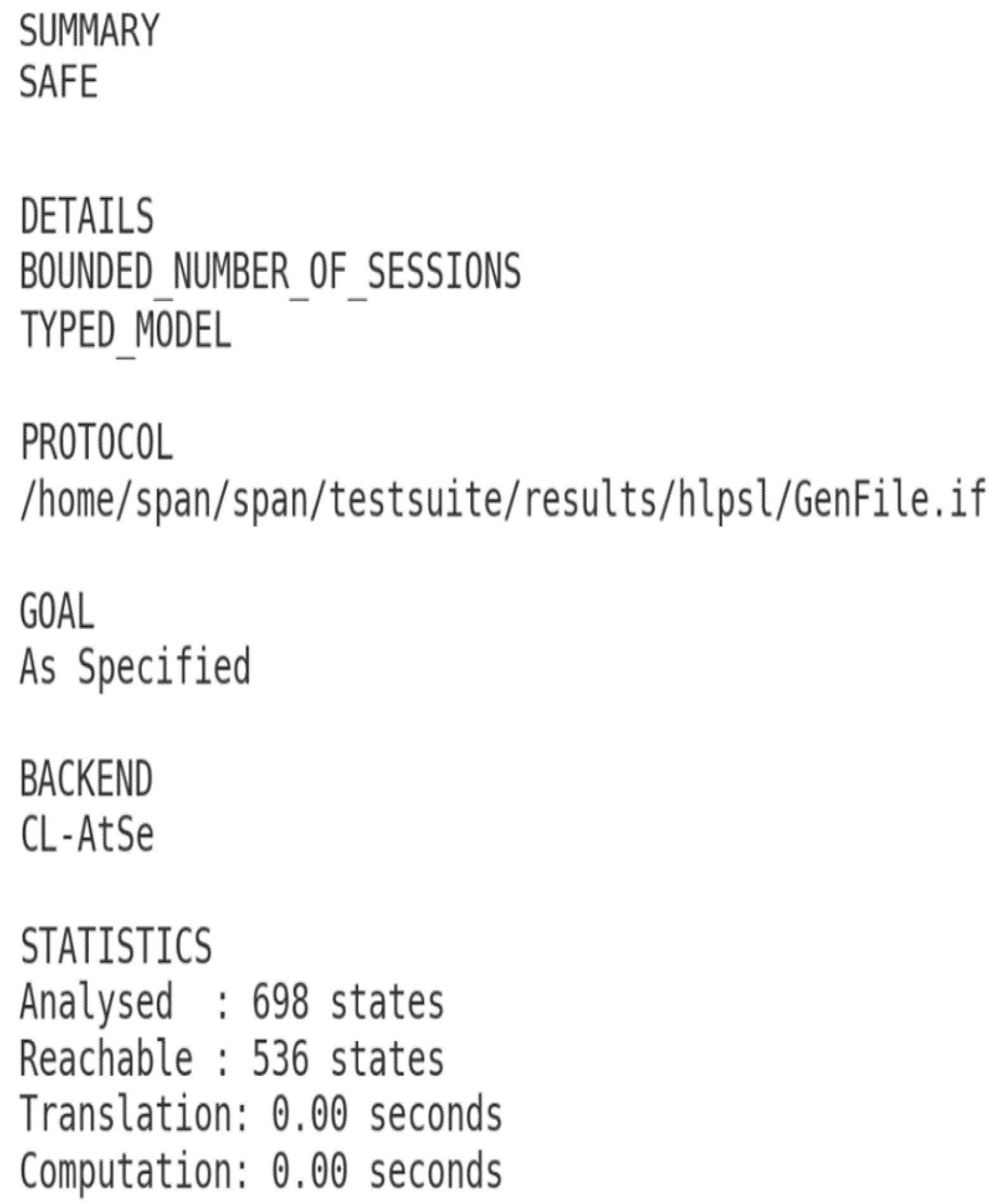The image size is (995, 1204).
Task: Select the As Specified goal text
Action: pos(136,667)
